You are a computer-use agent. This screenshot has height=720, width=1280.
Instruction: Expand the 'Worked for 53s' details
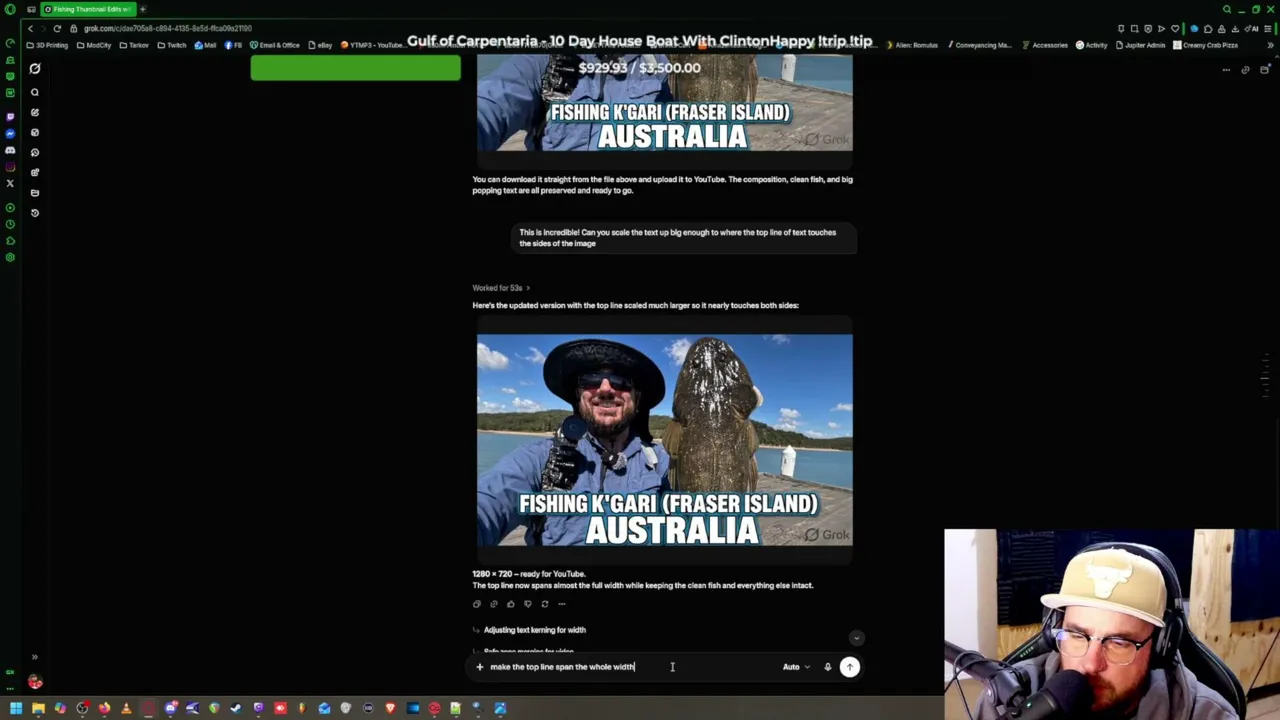click(501, 288)
